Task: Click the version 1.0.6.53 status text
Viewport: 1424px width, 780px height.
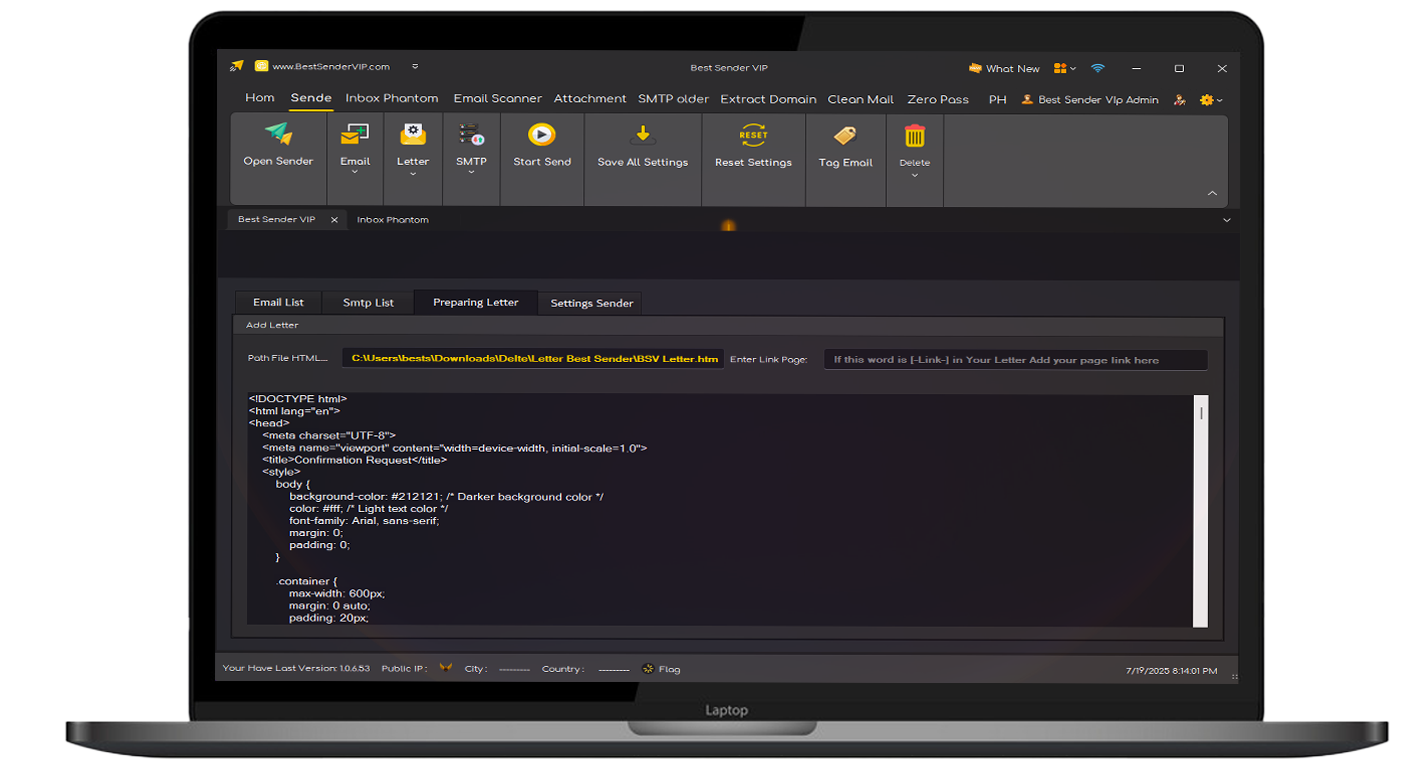Action: pos(296,668)
